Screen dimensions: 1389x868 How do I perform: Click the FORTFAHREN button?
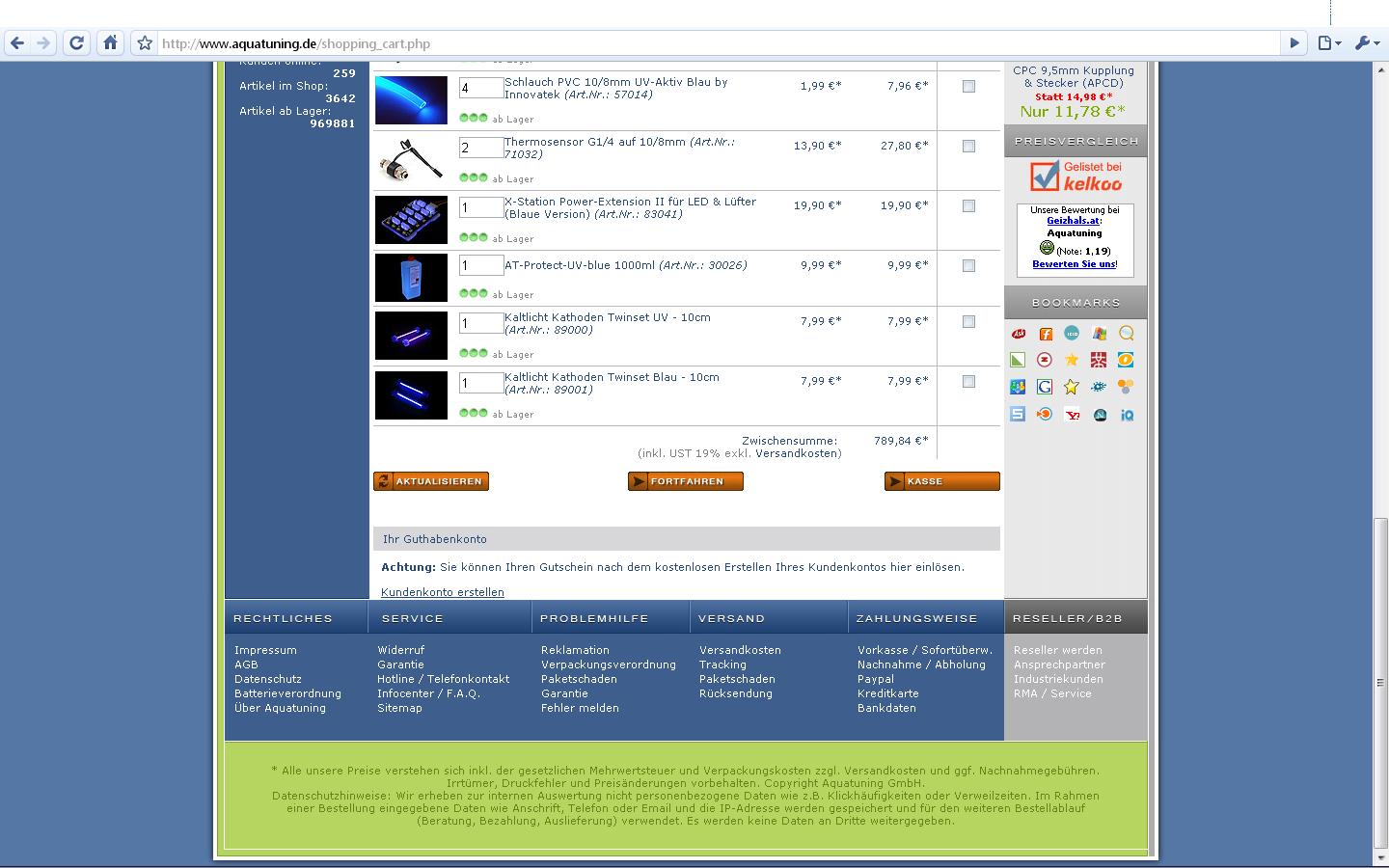pyautogui.click(x=686, y=481)
